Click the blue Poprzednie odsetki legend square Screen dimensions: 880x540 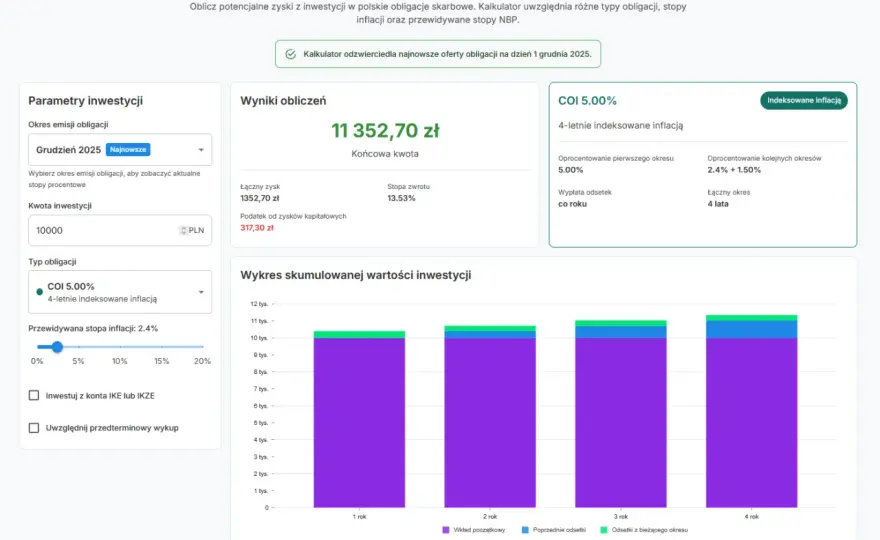pyautogui.click(x=525, y=530)
